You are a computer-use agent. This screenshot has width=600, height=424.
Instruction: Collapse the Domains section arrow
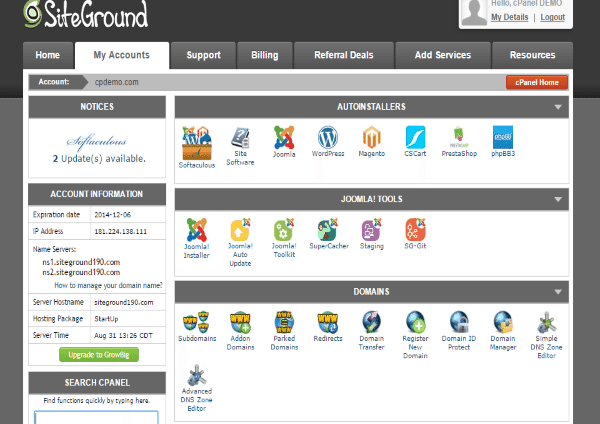click(559, 292)
